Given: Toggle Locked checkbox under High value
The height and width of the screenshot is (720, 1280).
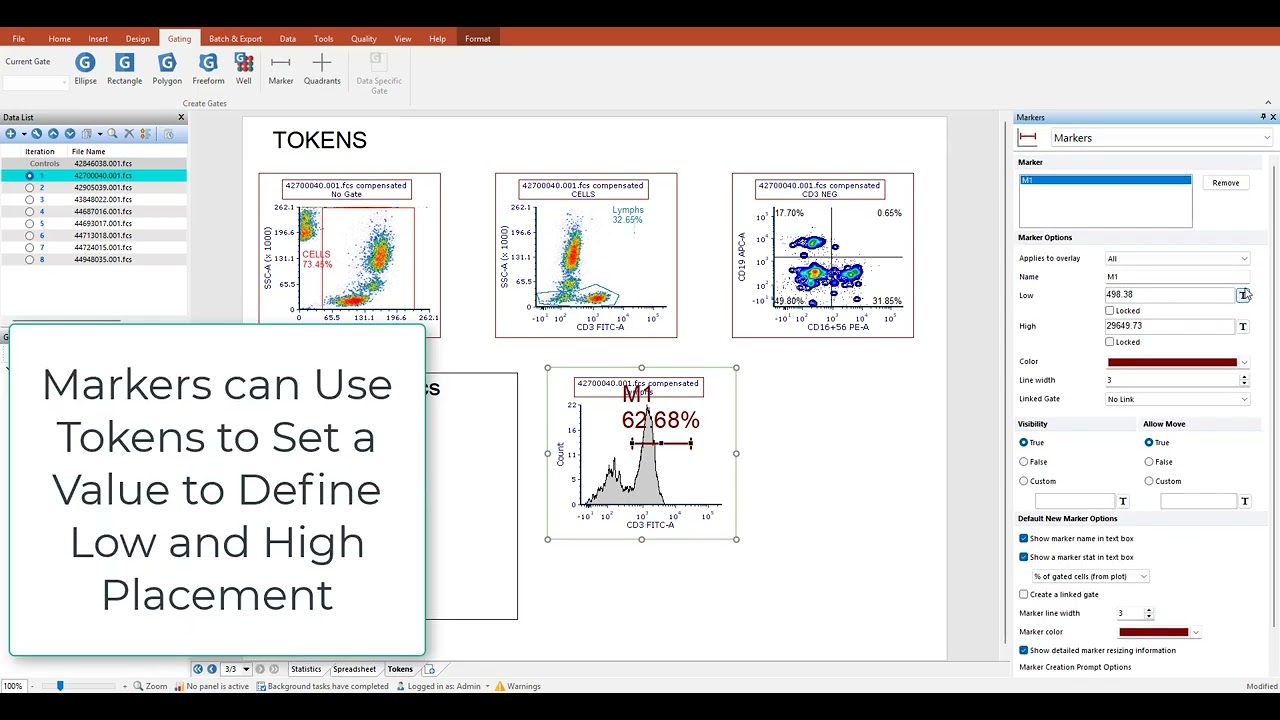Looking at the screenshot, I should tap(1110, 343).
